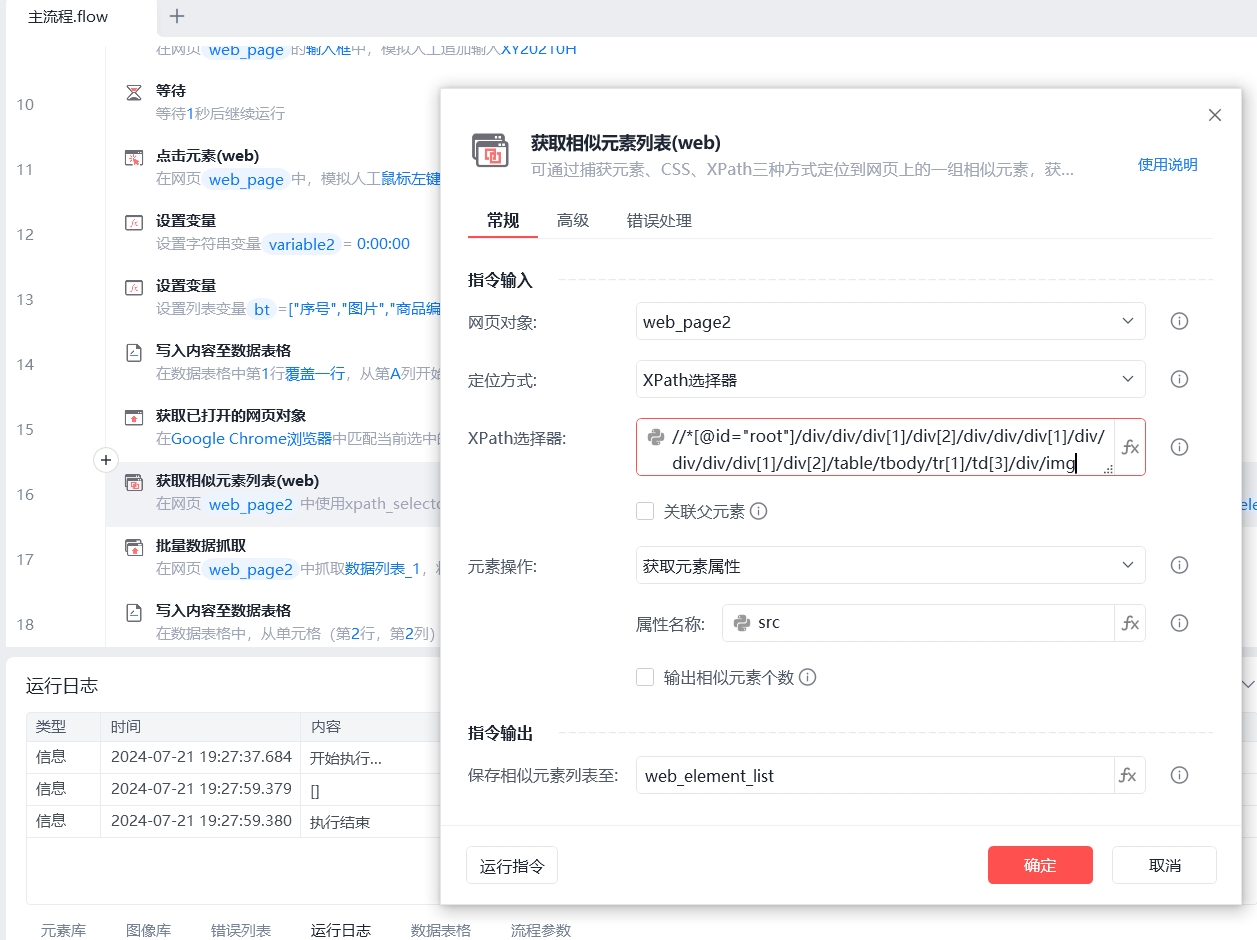Screen dimensions: 1257x940
Task: Show info tooltip beside 关联父元素
Action: click(x=759, y=511)
